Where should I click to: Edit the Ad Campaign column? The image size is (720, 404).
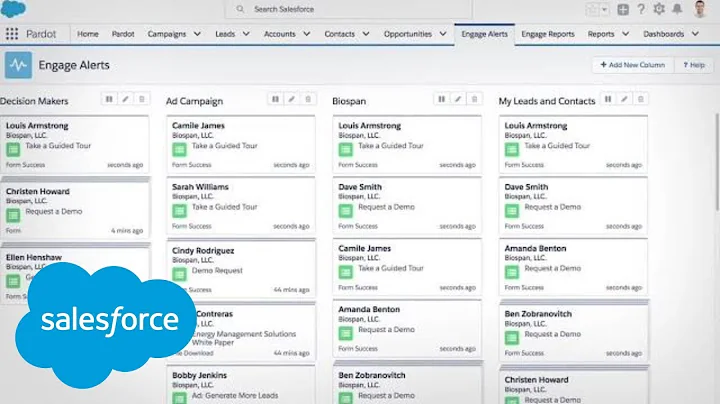coord(292,99)
